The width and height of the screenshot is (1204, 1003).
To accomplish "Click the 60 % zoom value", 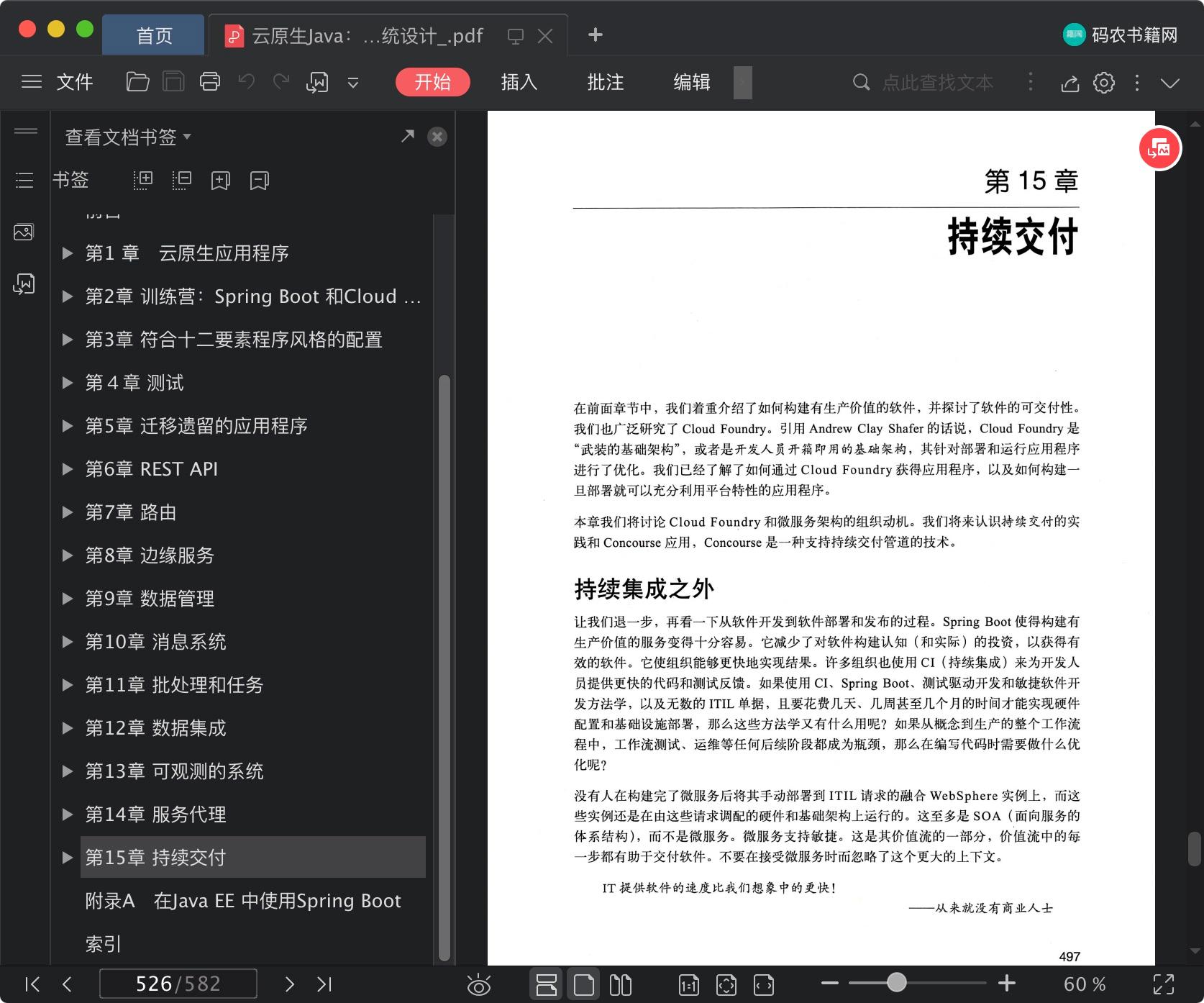I will [1084, 984].
